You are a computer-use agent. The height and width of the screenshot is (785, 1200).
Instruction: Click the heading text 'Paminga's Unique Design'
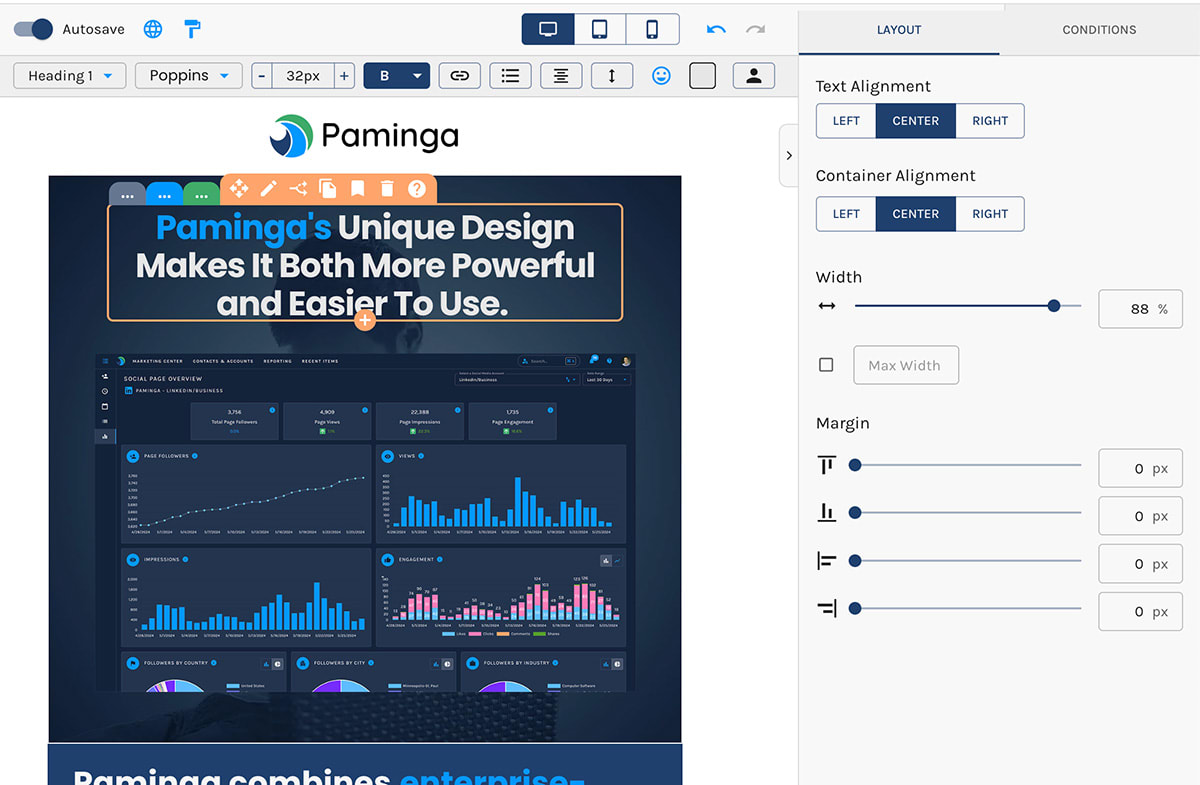[365, 228]
